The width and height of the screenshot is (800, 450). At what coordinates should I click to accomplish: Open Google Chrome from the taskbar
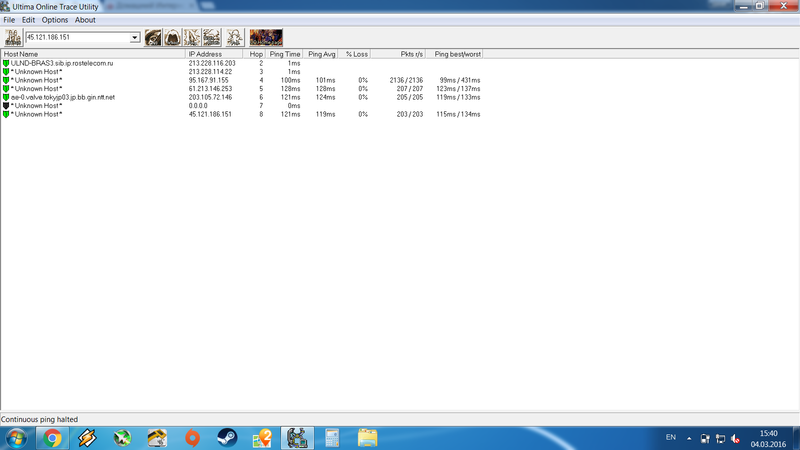[52, 438]
